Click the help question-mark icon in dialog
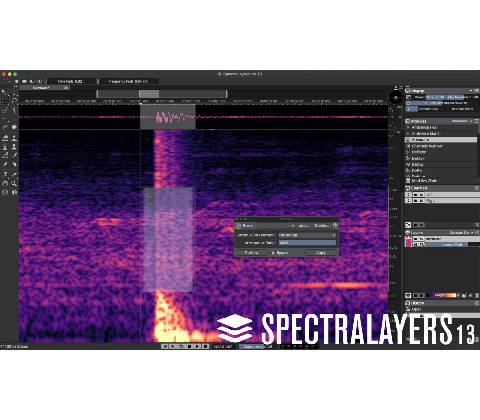This screenshot has width=480, height=420. click(x=335, y=226)
